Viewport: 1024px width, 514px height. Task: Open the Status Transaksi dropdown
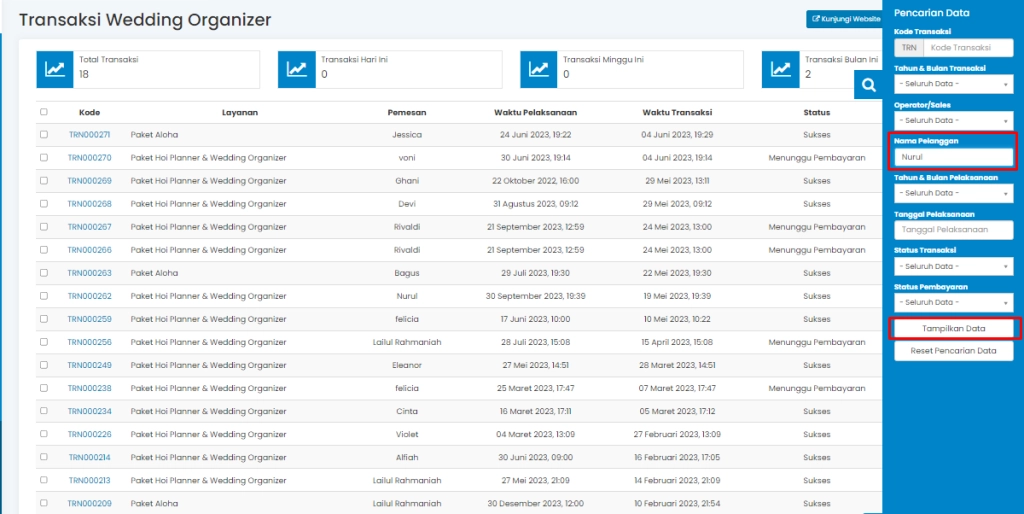(x=953, y=266)
